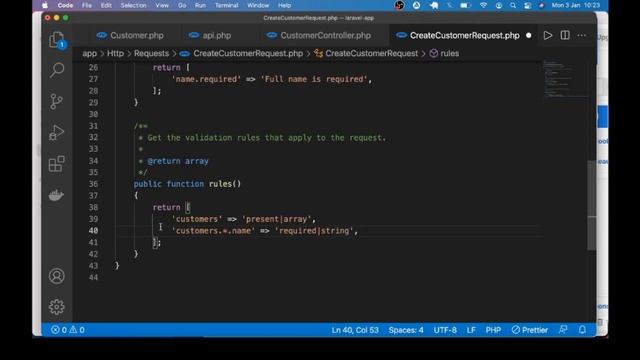The width and height of the screenshot is (640, 360).
Task: Close unsaved CreateCustomerRequest.php via dot
Action: [x=529, y=36]
